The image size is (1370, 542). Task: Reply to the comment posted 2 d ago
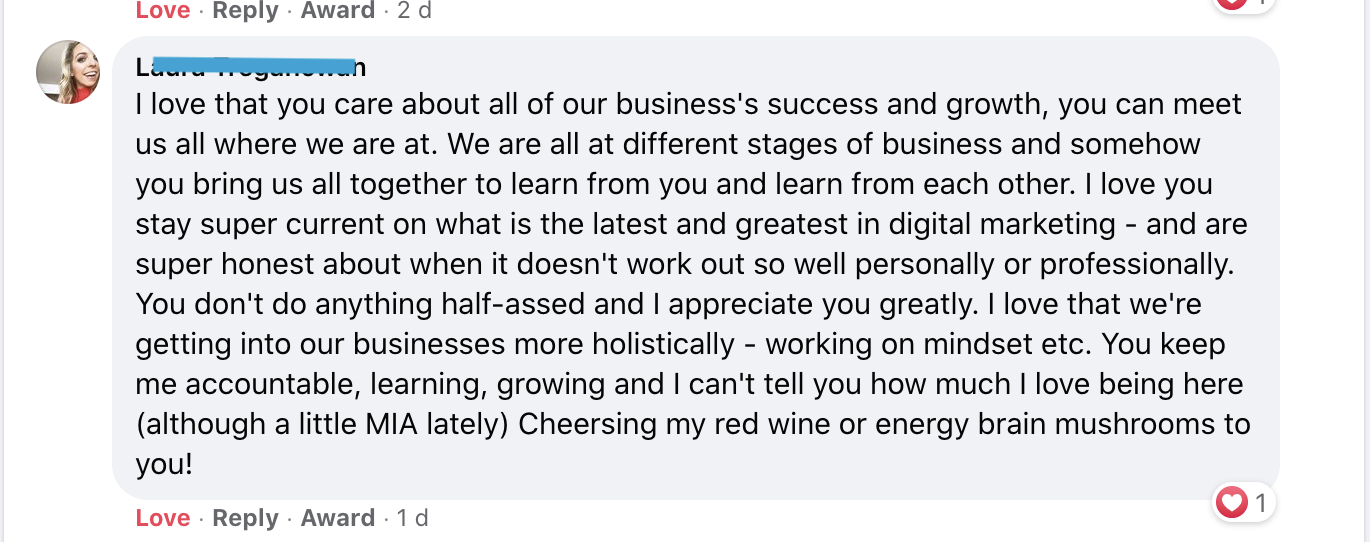point(245,11)
